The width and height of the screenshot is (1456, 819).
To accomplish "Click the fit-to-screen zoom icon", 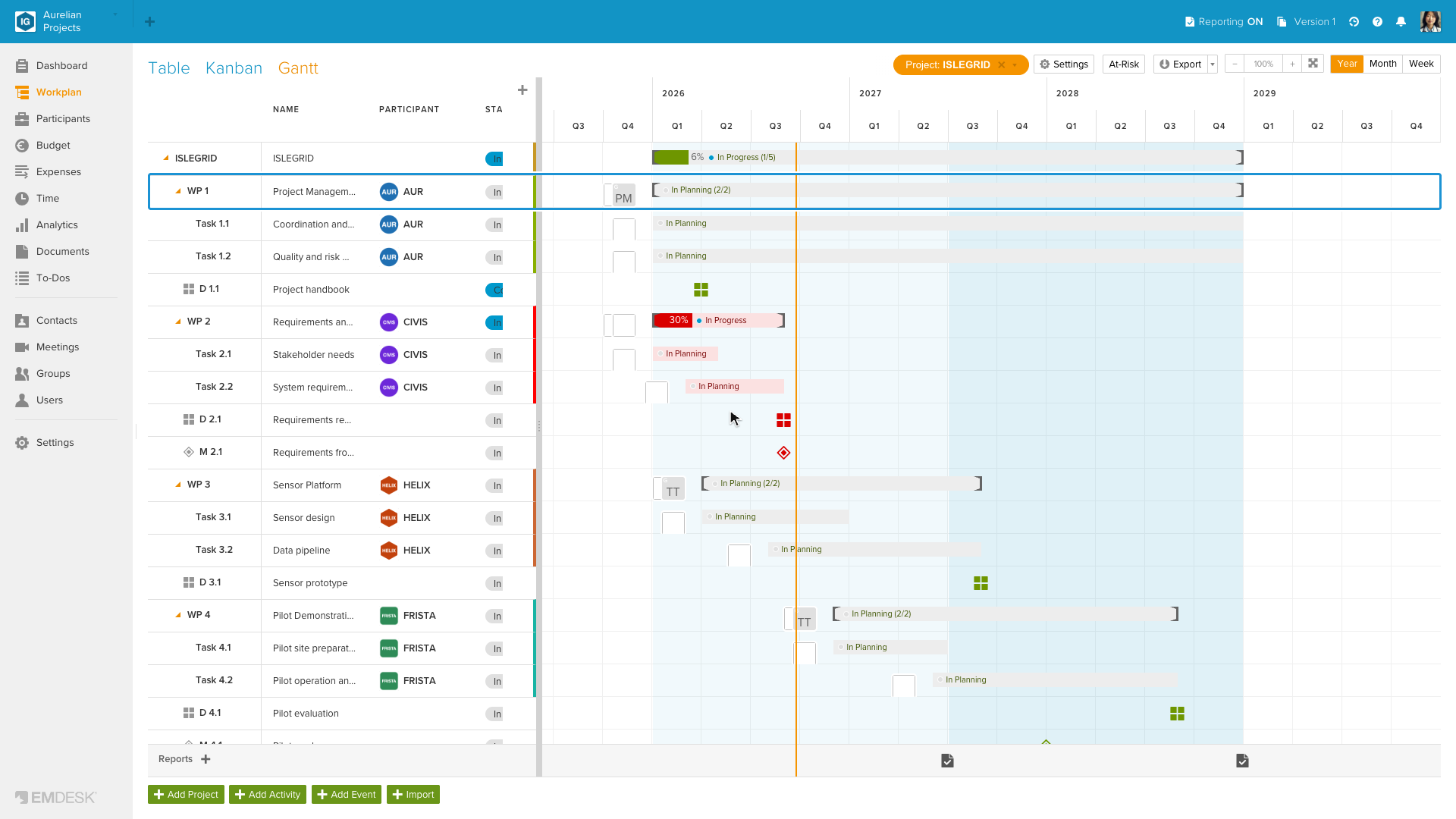I will (1313, 64).
